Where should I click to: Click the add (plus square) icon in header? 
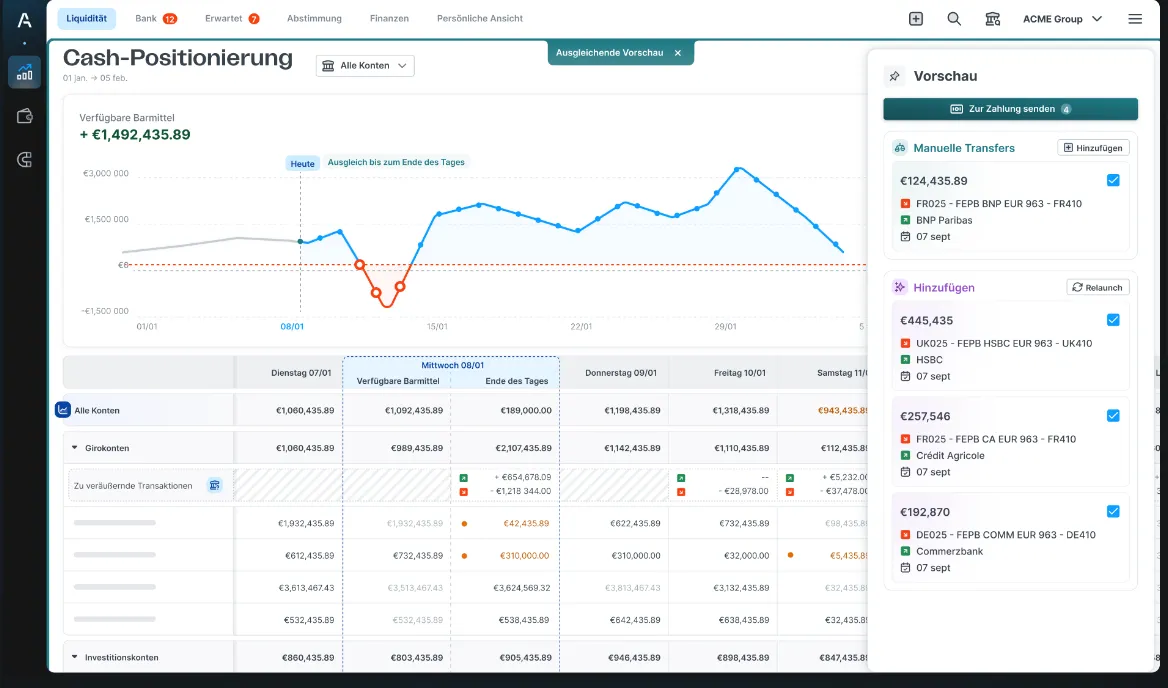click(x=915, y=19)
